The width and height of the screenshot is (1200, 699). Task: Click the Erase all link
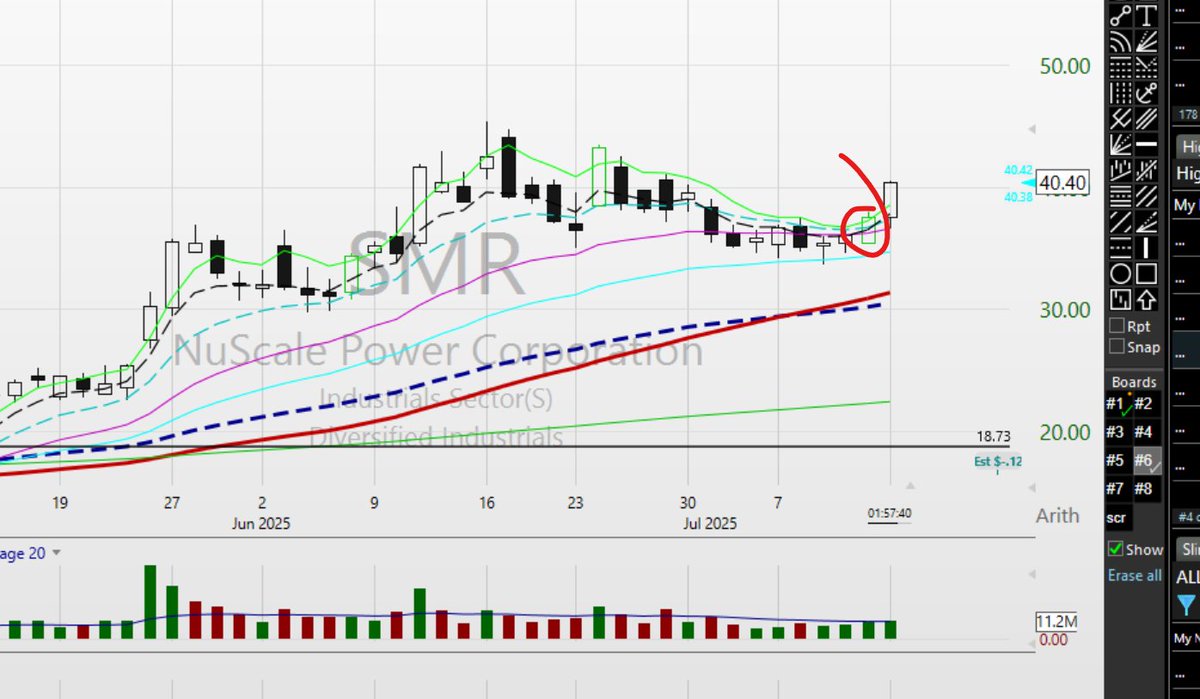(1135, 575)
